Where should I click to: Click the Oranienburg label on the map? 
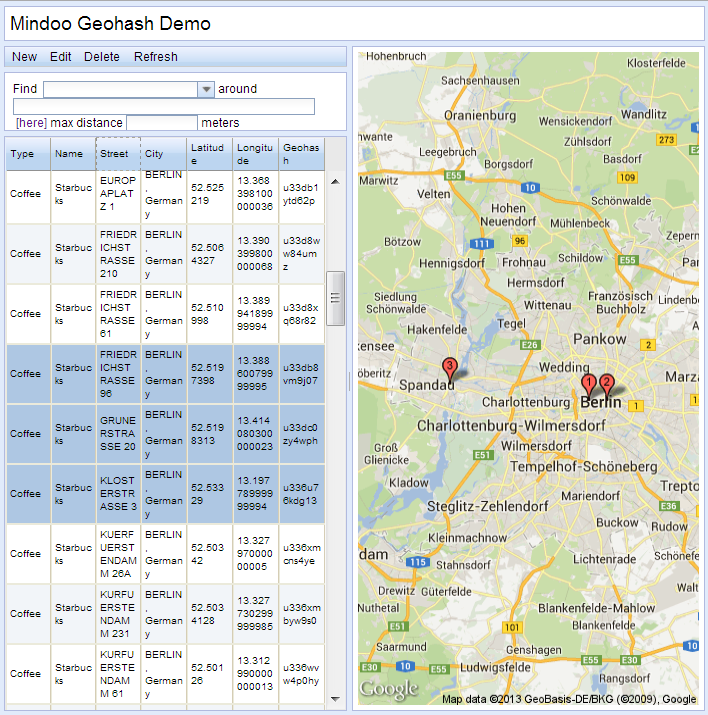coord(480,115)
